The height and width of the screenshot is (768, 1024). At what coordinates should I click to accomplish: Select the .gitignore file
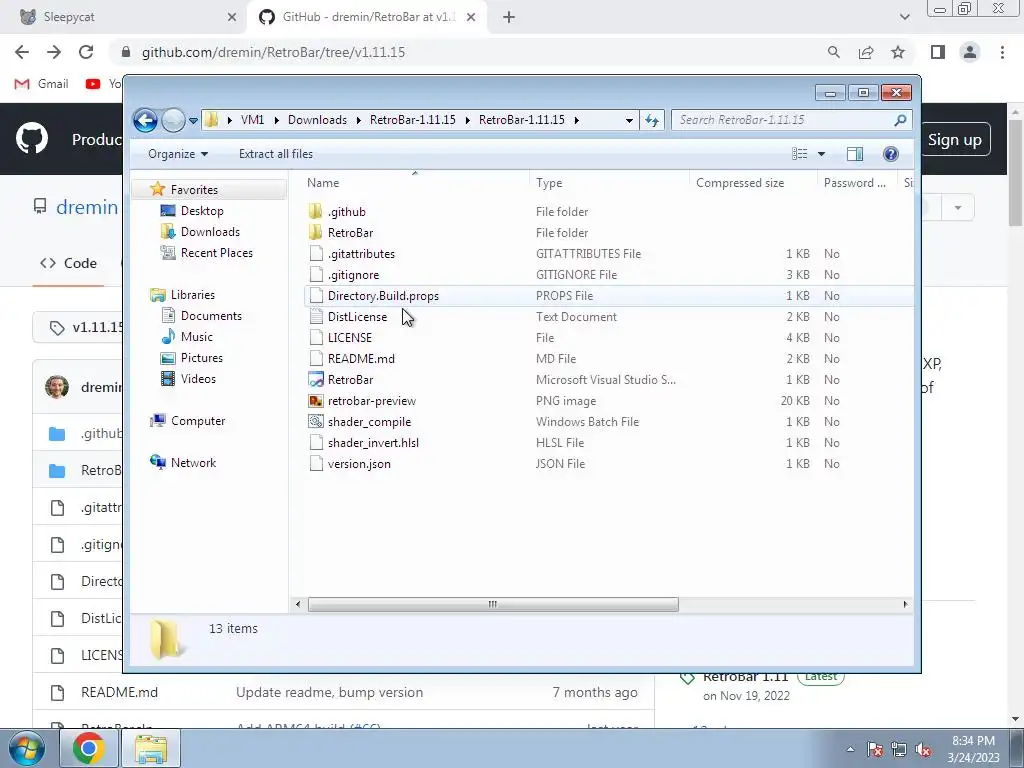click(353, 275)
